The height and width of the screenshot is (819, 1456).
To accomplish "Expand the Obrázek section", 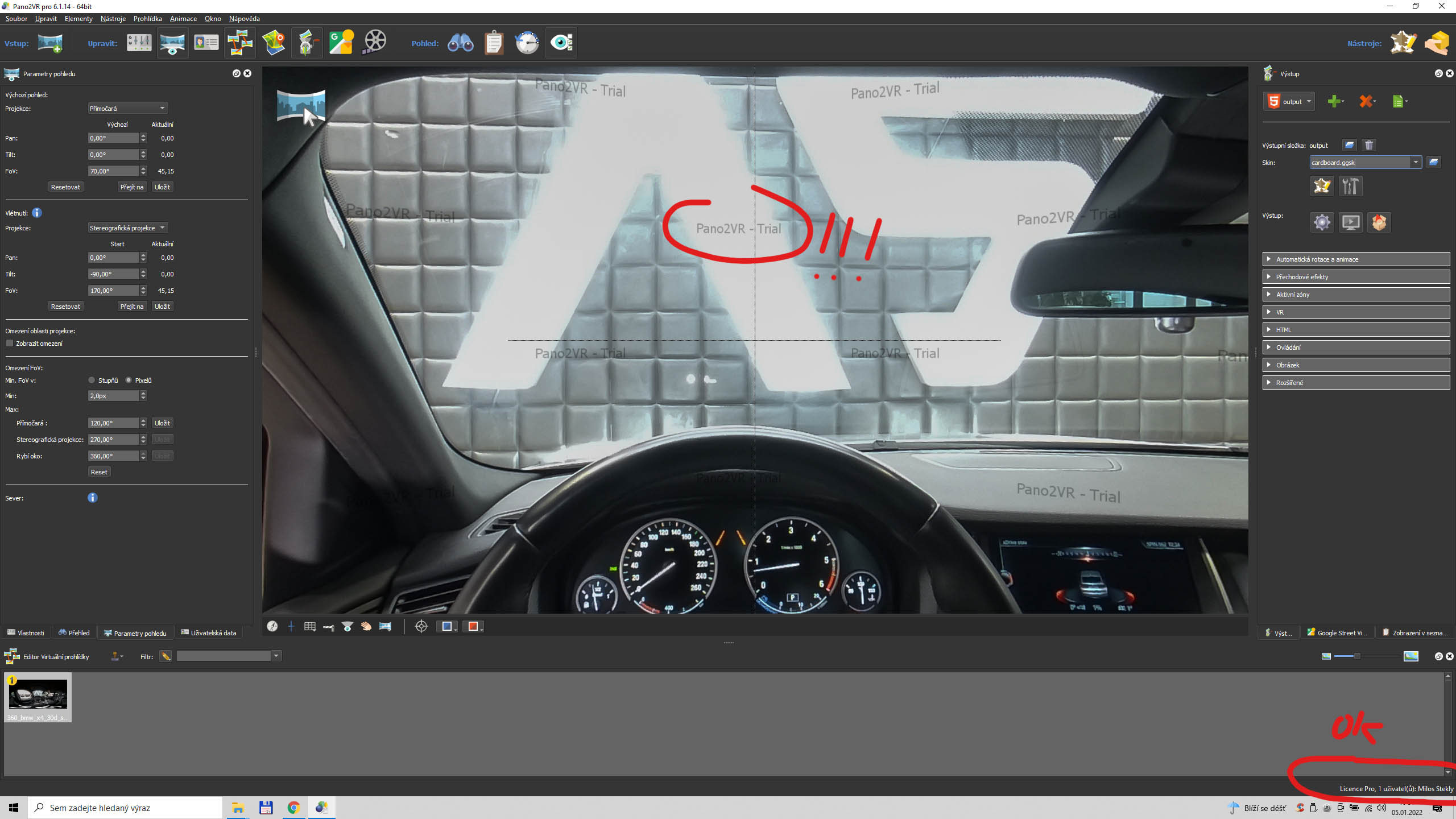I will point(1356,365).
